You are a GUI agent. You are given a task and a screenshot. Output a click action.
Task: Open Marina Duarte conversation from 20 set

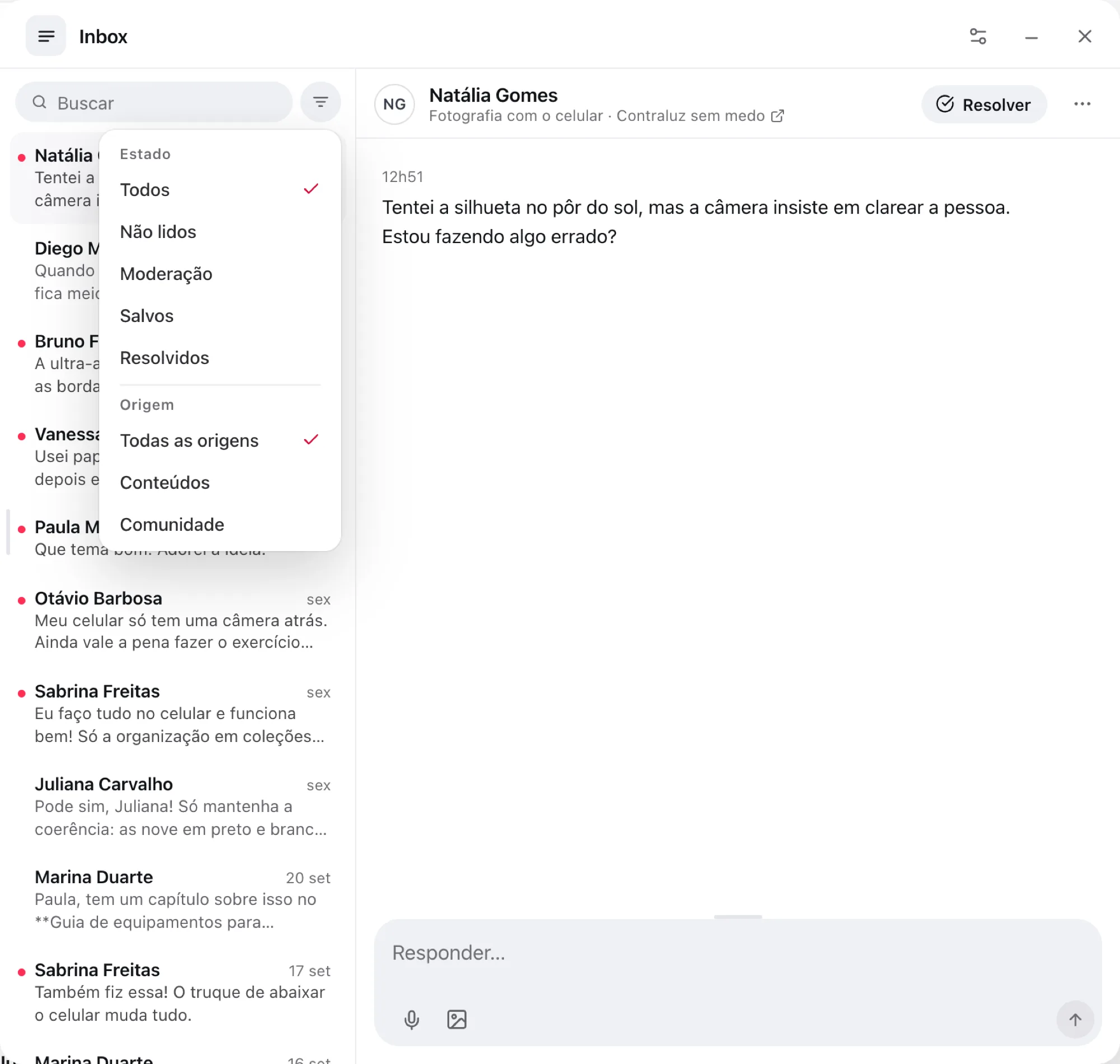pyautogui.click(x=177, y=899)
